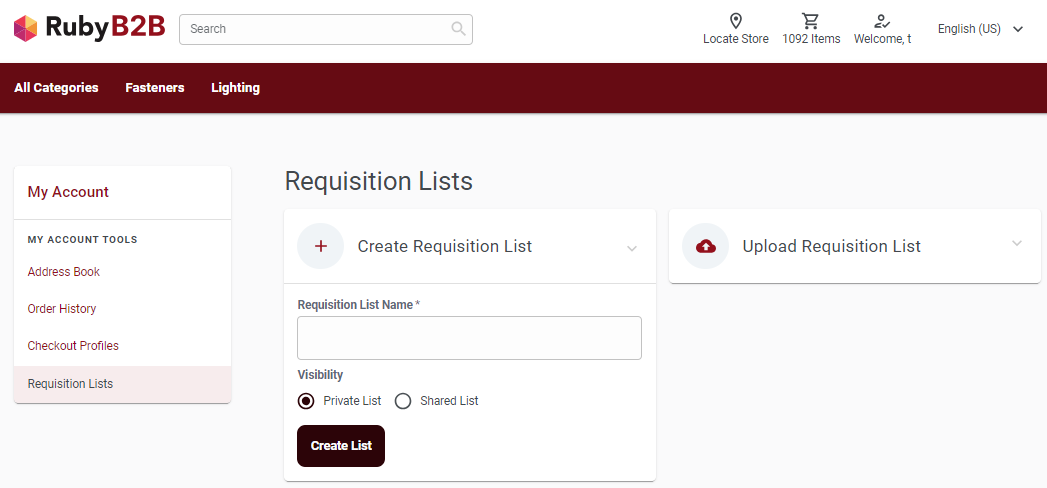Open the Locate Store pin icon
1047x488 pixels.
pos(735,21)
